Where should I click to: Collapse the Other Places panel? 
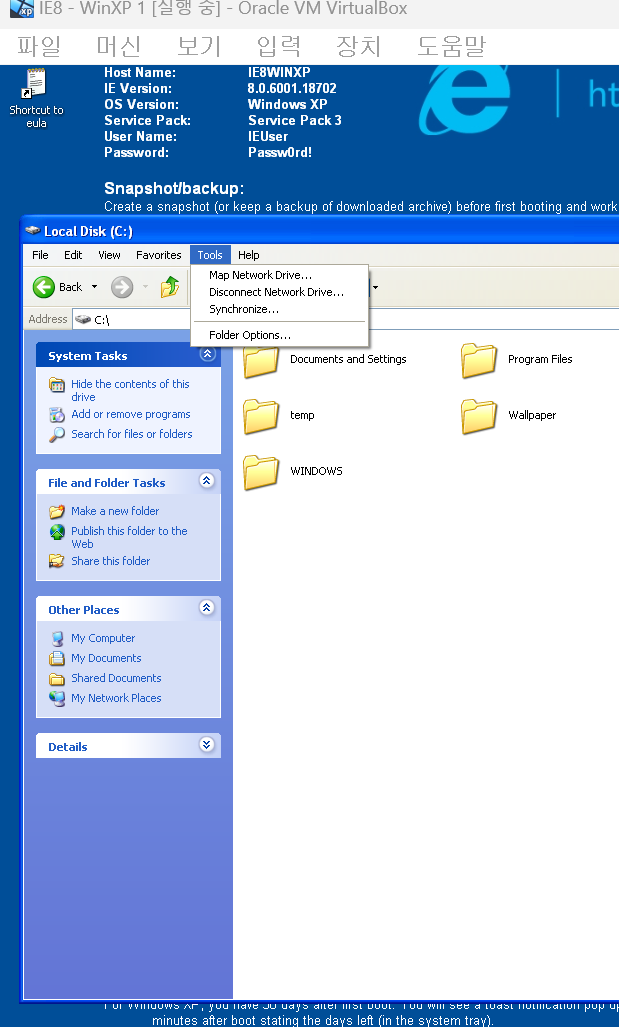[207, 608]
